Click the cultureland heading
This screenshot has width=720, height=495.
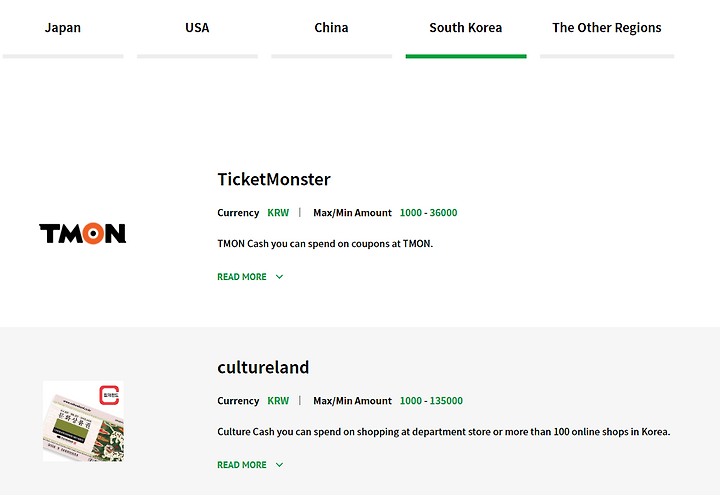263,367
